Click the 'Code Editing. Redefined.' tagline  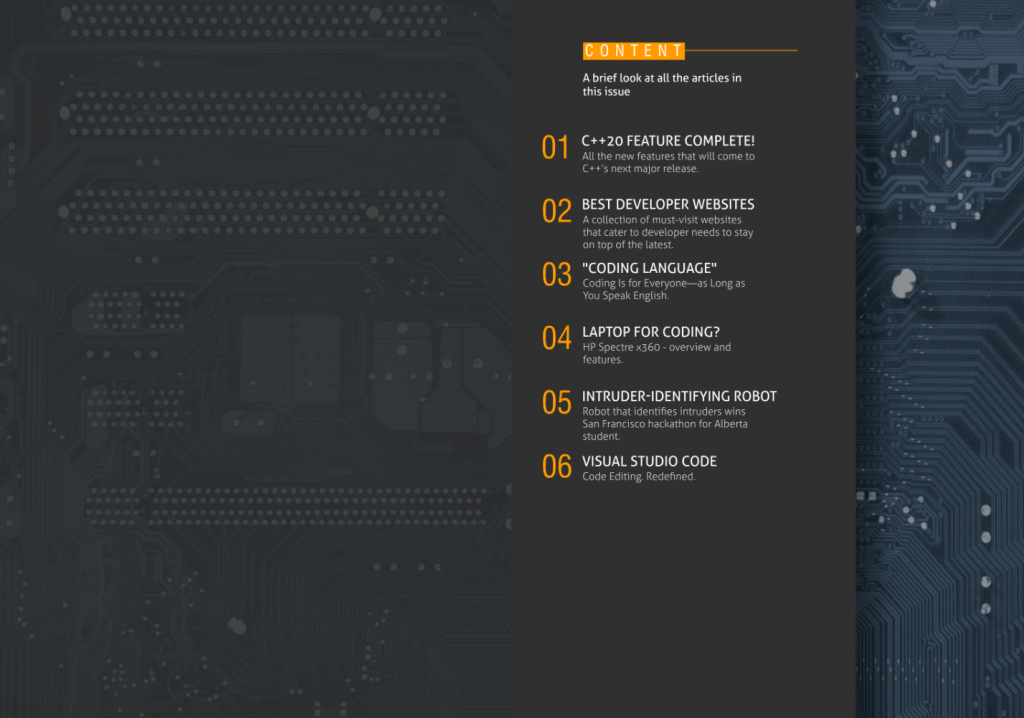pyautogui.click(x=638, y=477)
